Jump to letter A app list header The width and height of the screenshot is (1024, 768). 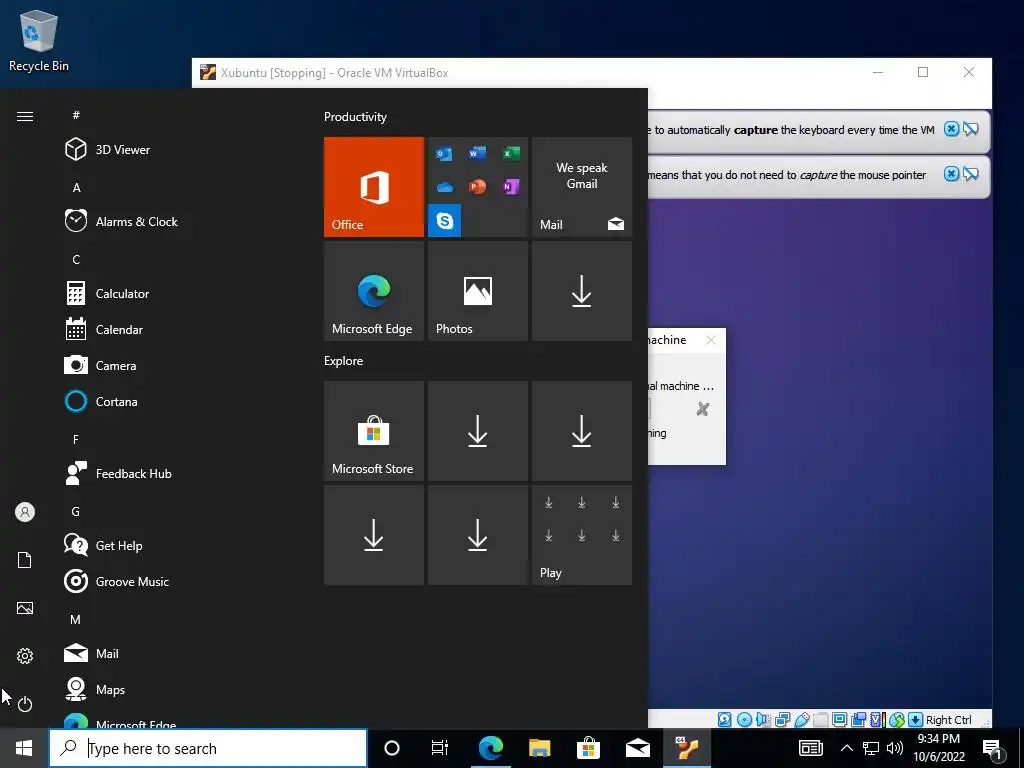click(x=76, y=187)
